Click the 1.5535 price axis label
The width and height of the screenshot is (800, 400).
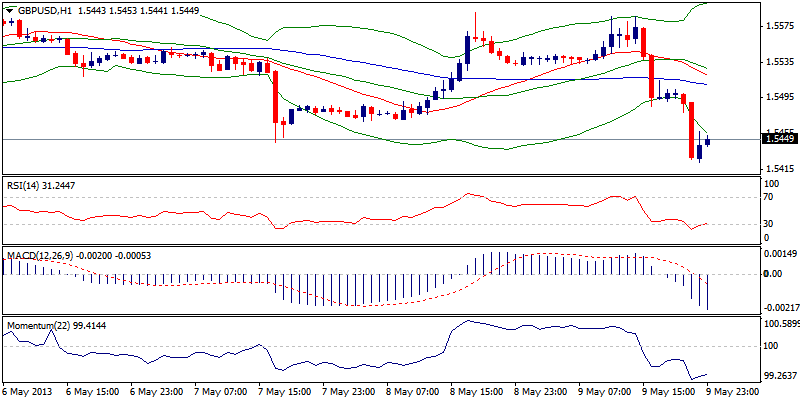pos(779,61)
